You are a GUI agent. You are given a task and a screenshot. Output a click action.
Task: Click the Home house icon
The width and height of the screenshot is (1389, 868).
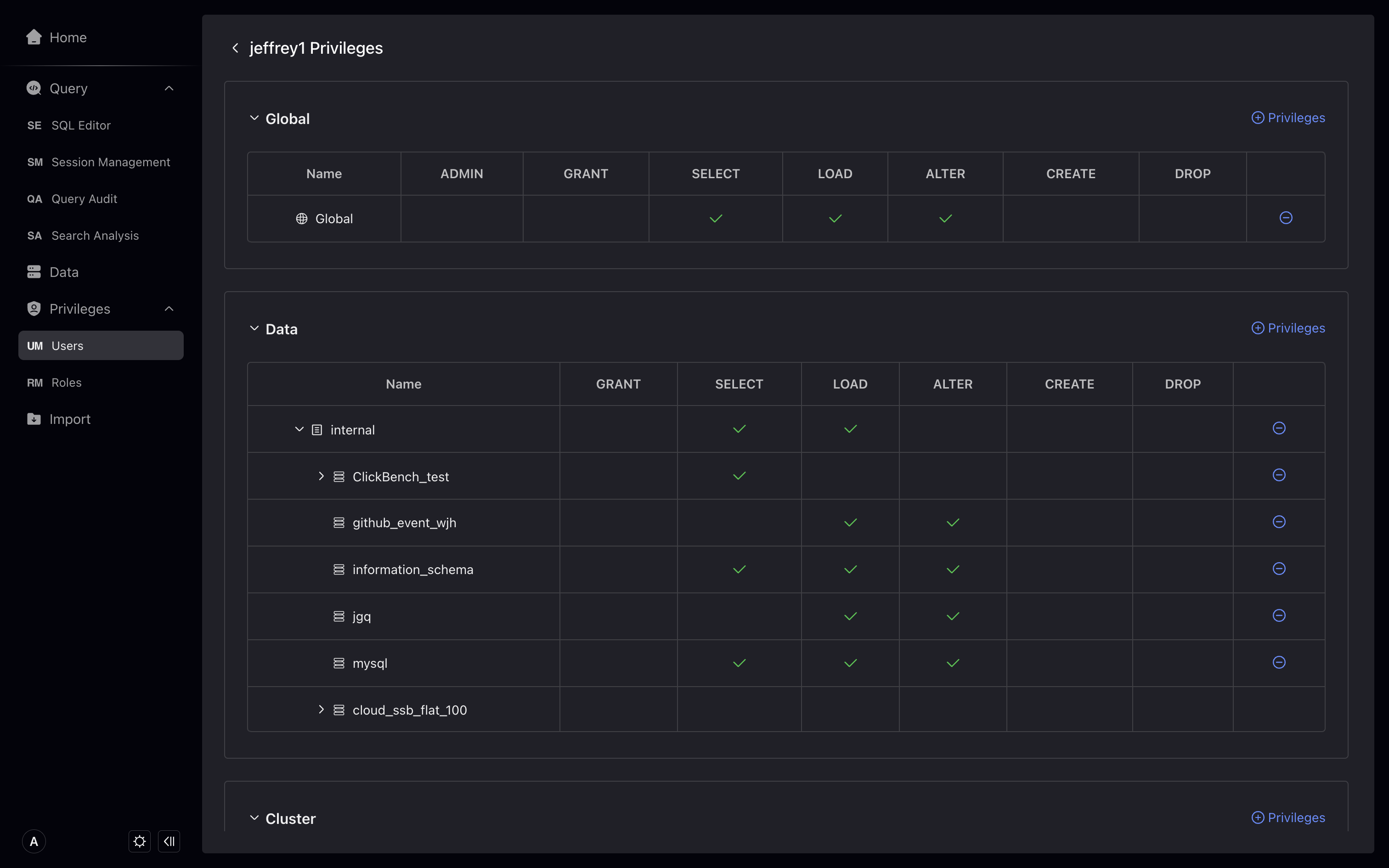tap(34, 37)
